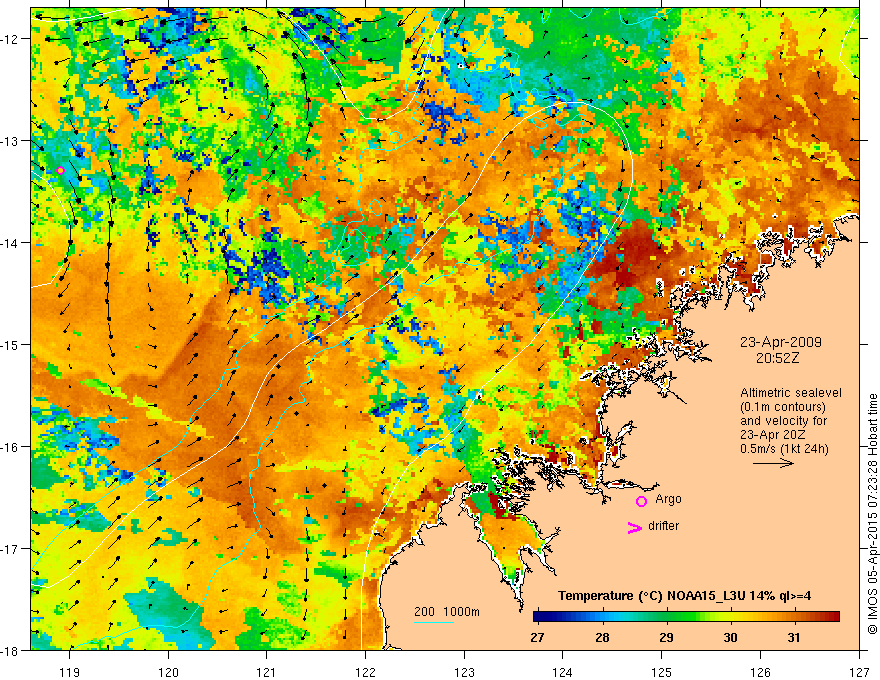Click the time text 20:52Z
This screenshot has height=680, width=880.
[777, 358]
